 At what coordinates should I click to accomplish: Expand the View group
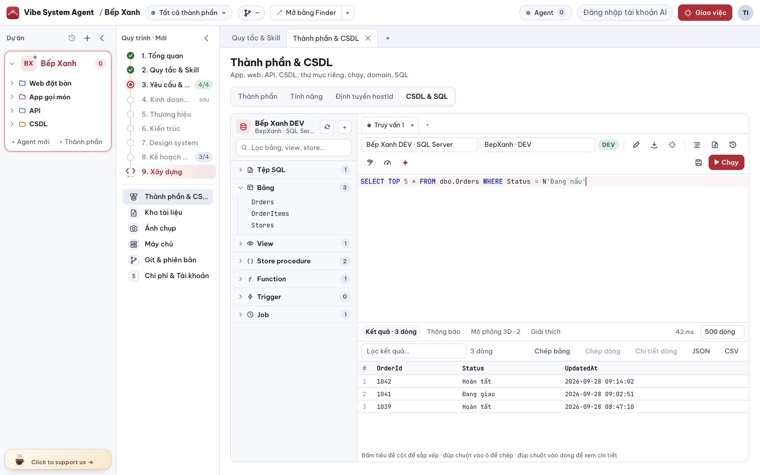(240, 243)
